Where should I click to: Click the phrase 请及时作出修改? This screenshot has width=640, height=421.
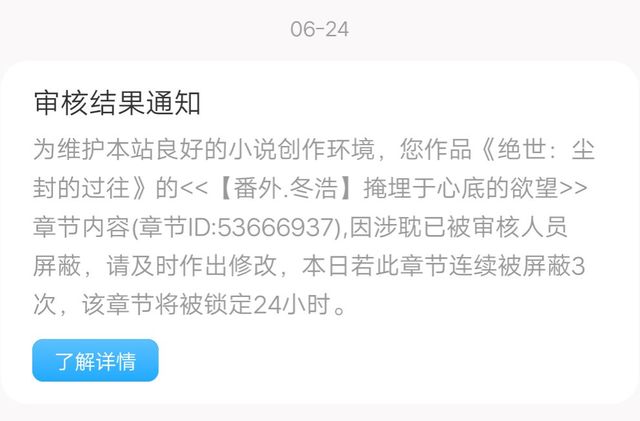pyautogui.click(x=191, y=265)
